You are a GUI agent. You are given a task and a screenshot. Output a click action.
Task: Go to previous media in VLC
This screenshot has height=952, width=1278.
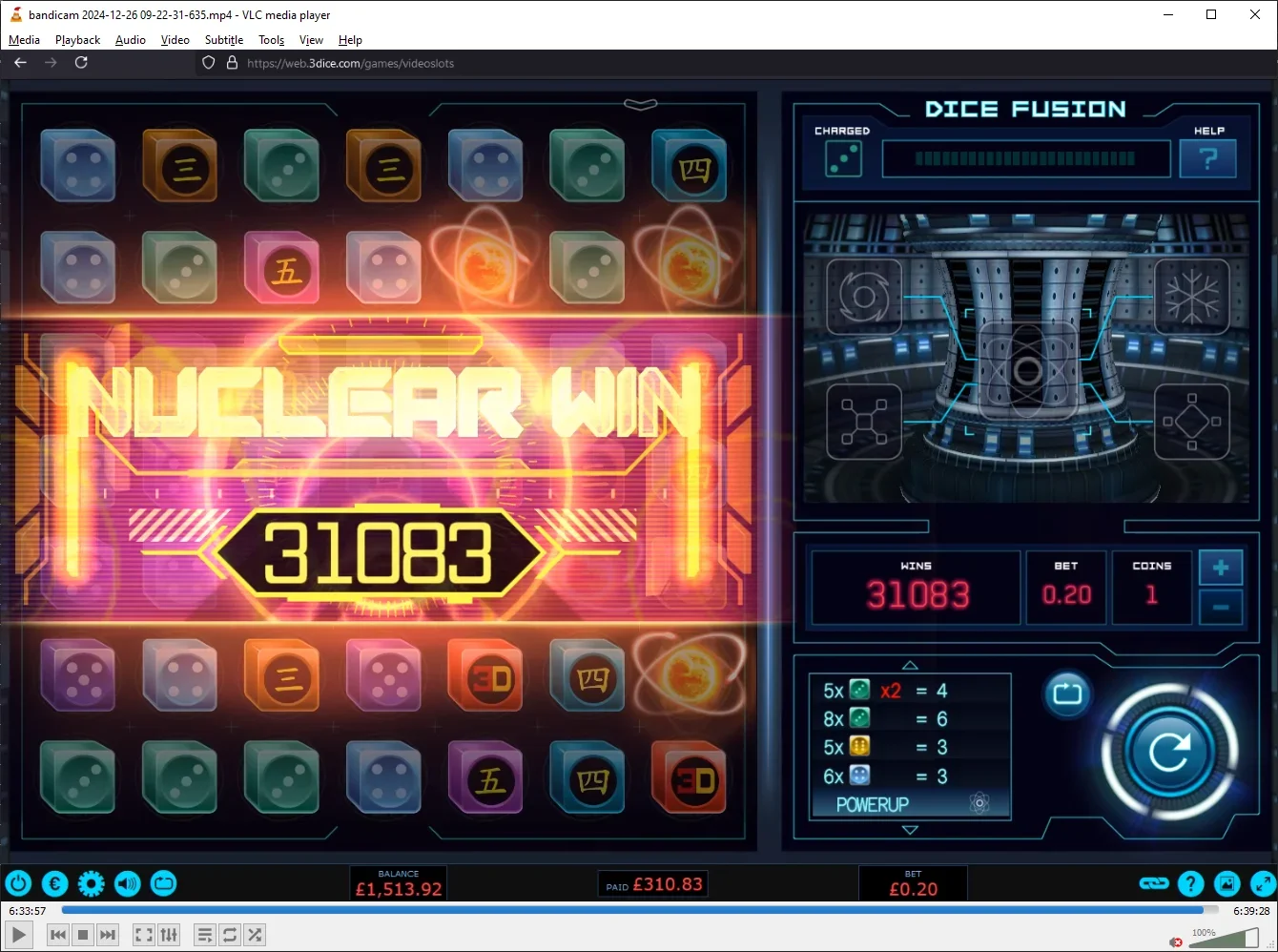point(58,935)
